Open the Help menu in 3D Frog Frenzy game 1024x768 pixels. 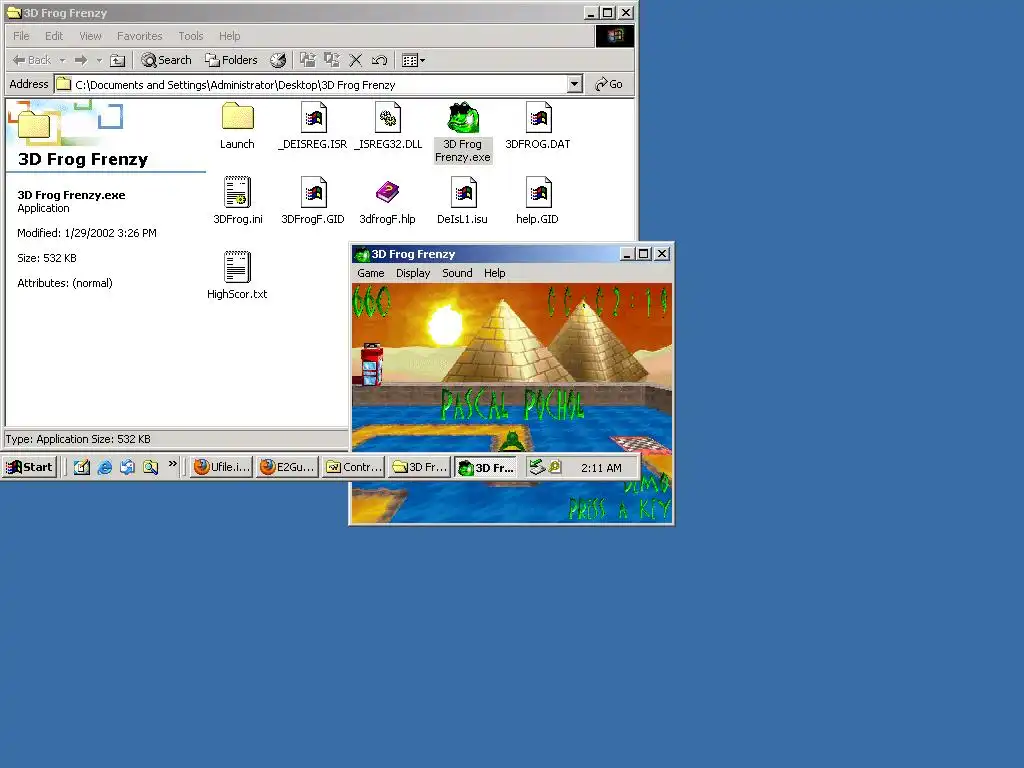tap(494, 273)
